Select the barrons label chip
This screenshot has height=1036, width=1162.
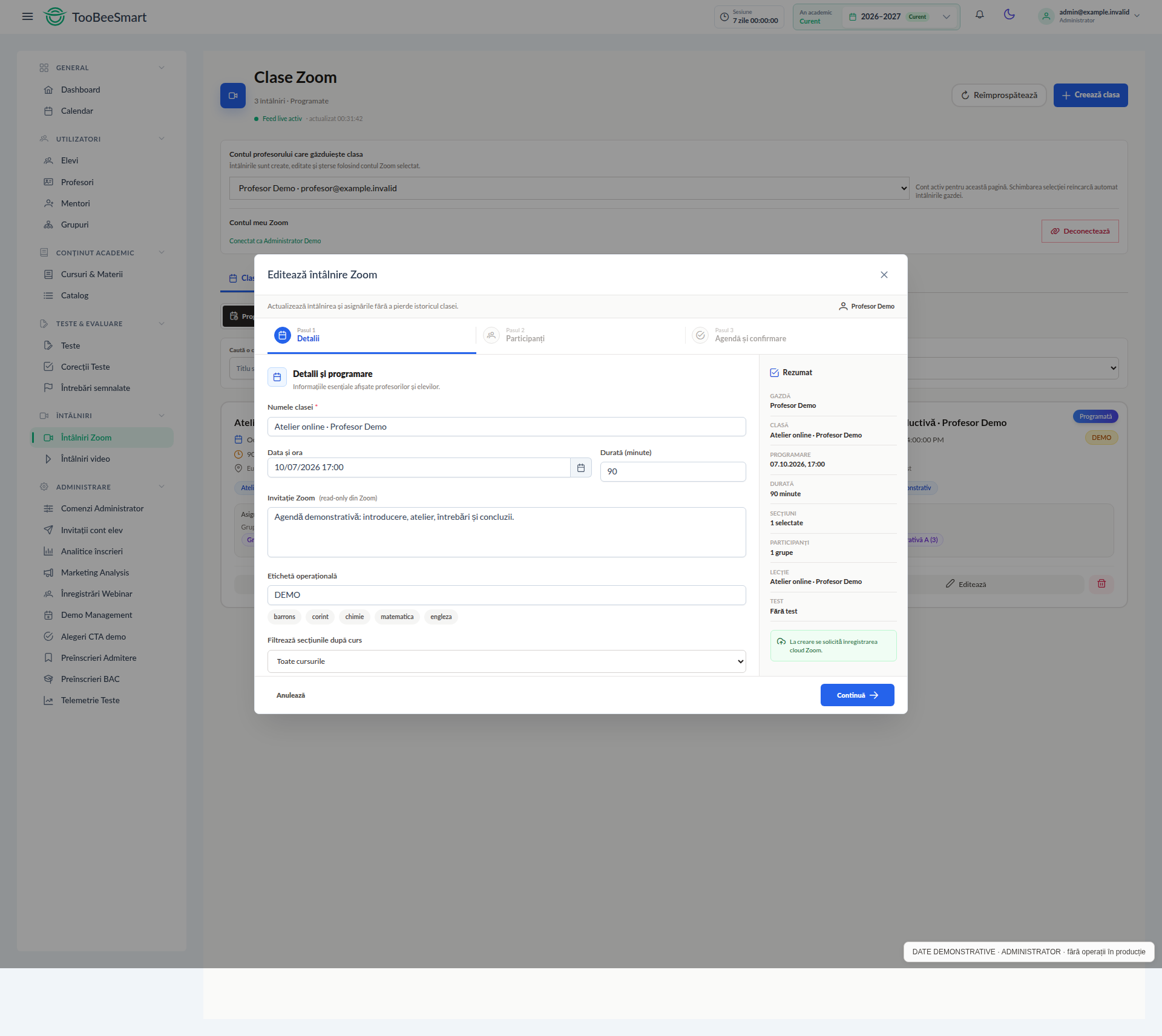click(284, 617)
